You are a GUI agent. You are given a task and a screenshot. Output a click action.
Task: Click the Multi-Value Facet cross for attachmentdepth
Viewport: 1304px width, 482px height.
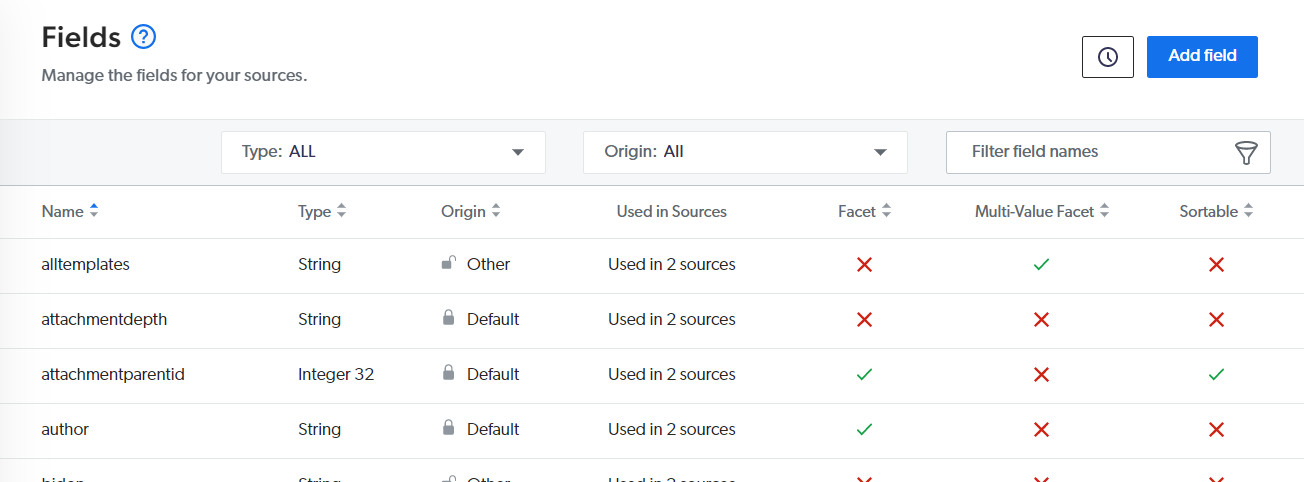1041,320
